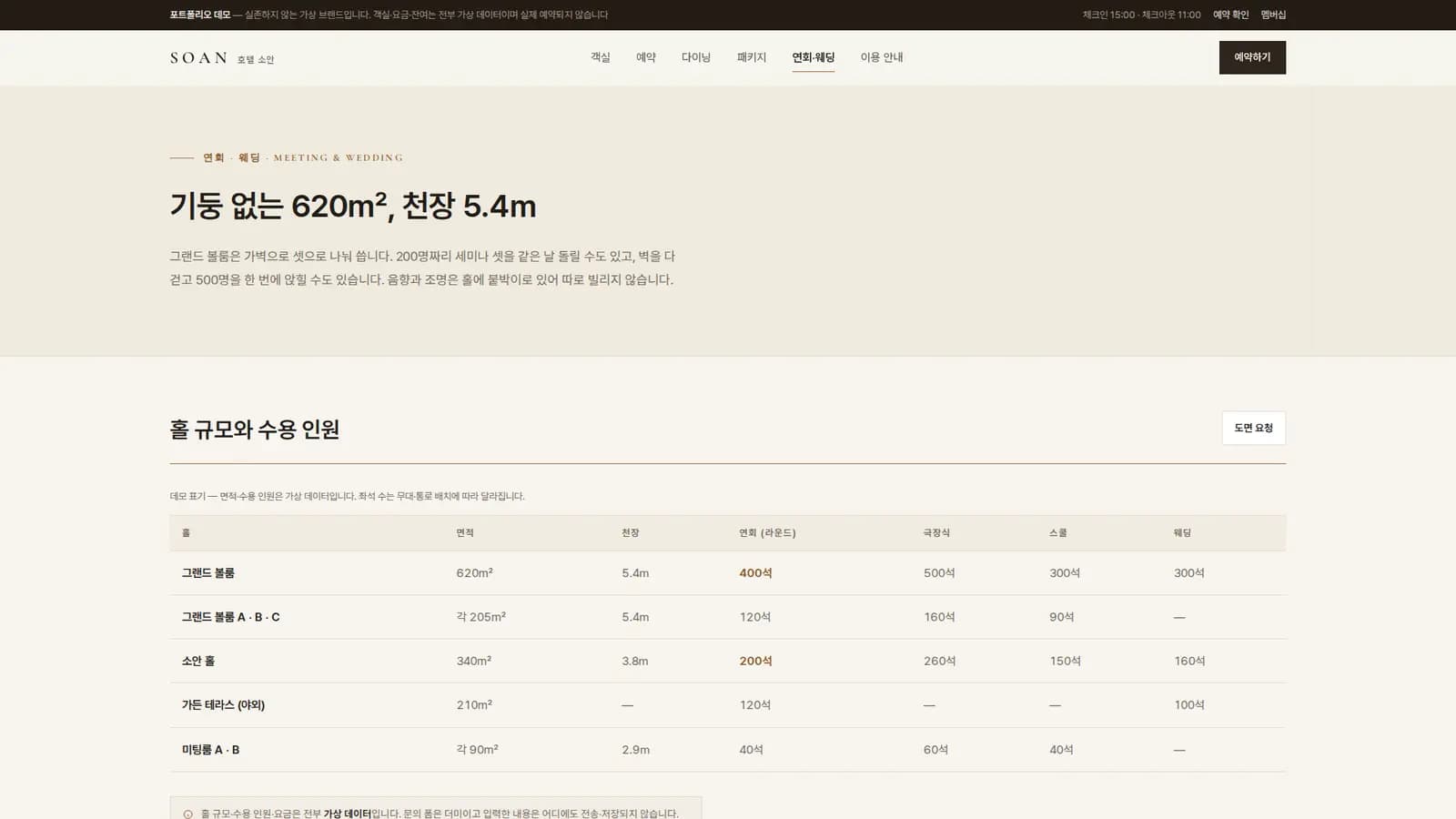The width and height of the screenshot is (1456, 819).
Task: Select the 가든 테라스 (야외) row
Action: tap(728, 705)
